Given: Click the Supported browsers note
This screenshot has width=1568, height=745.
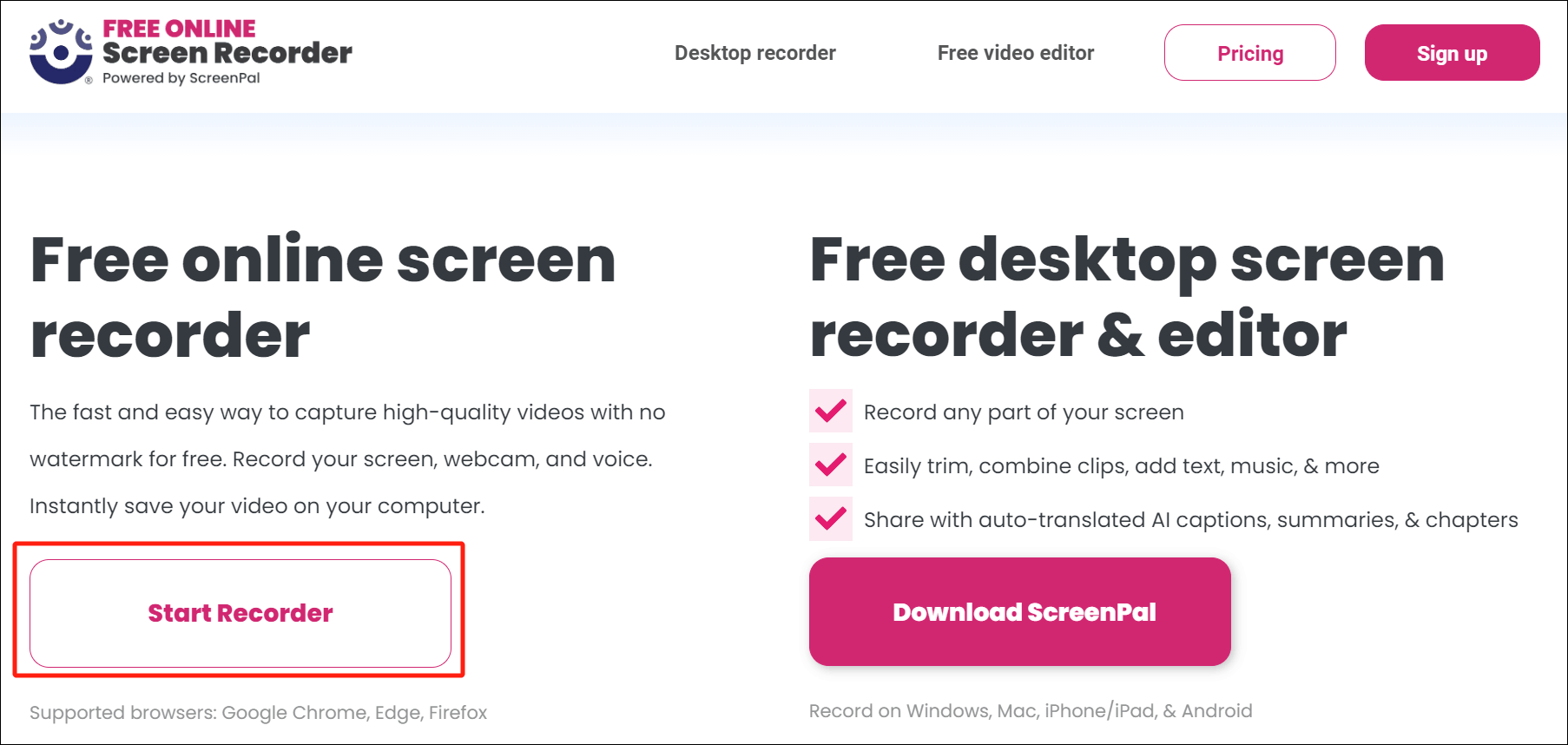Looking at the screenshot, I should (x=258, y=713).
